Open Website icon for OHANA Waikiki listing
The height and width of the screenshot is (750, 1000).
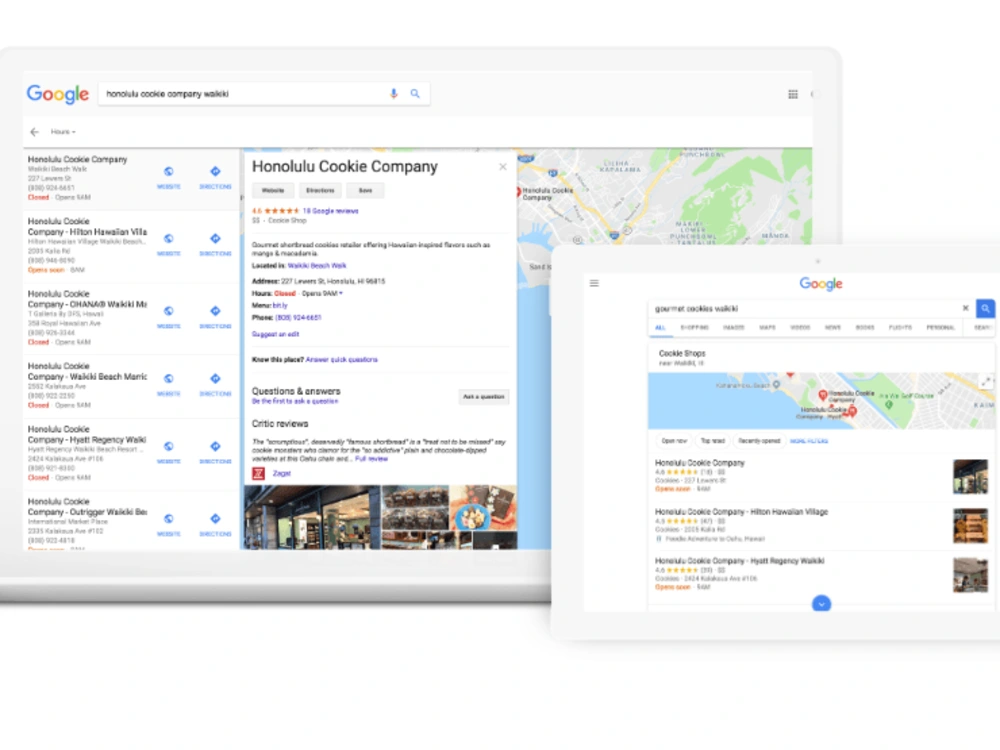(x=168, y=311)
